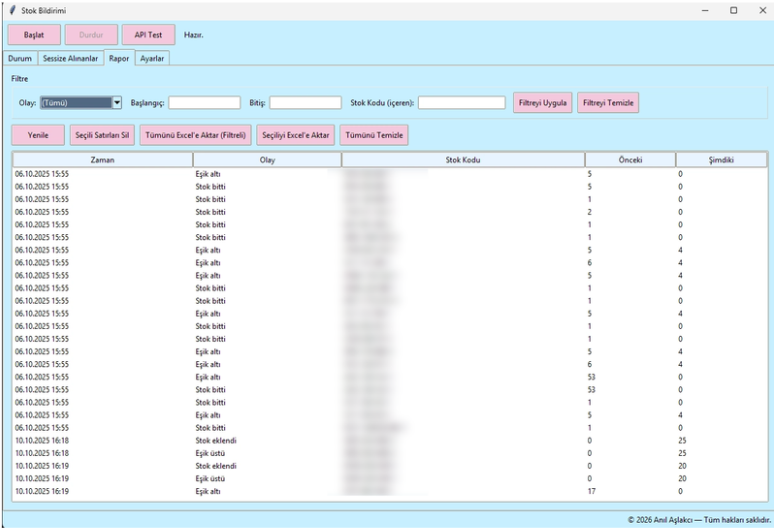Clear filter with Filtreyi Temizle
This screenshot has width=774, height=528.
click(x=608, y=103)
